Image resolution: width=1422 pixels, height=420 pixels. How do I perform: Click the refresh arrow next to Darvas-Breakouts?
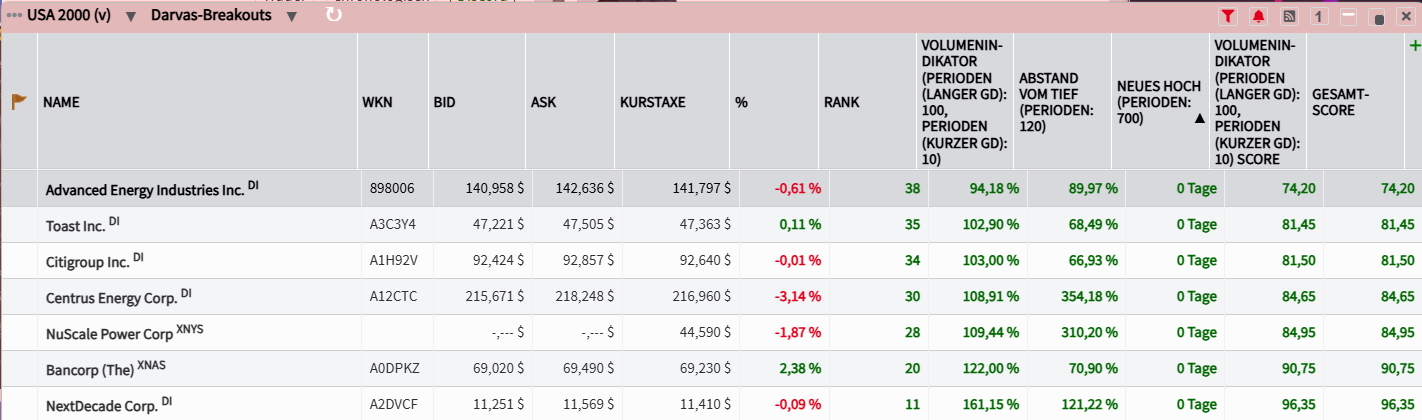point(334,14)
